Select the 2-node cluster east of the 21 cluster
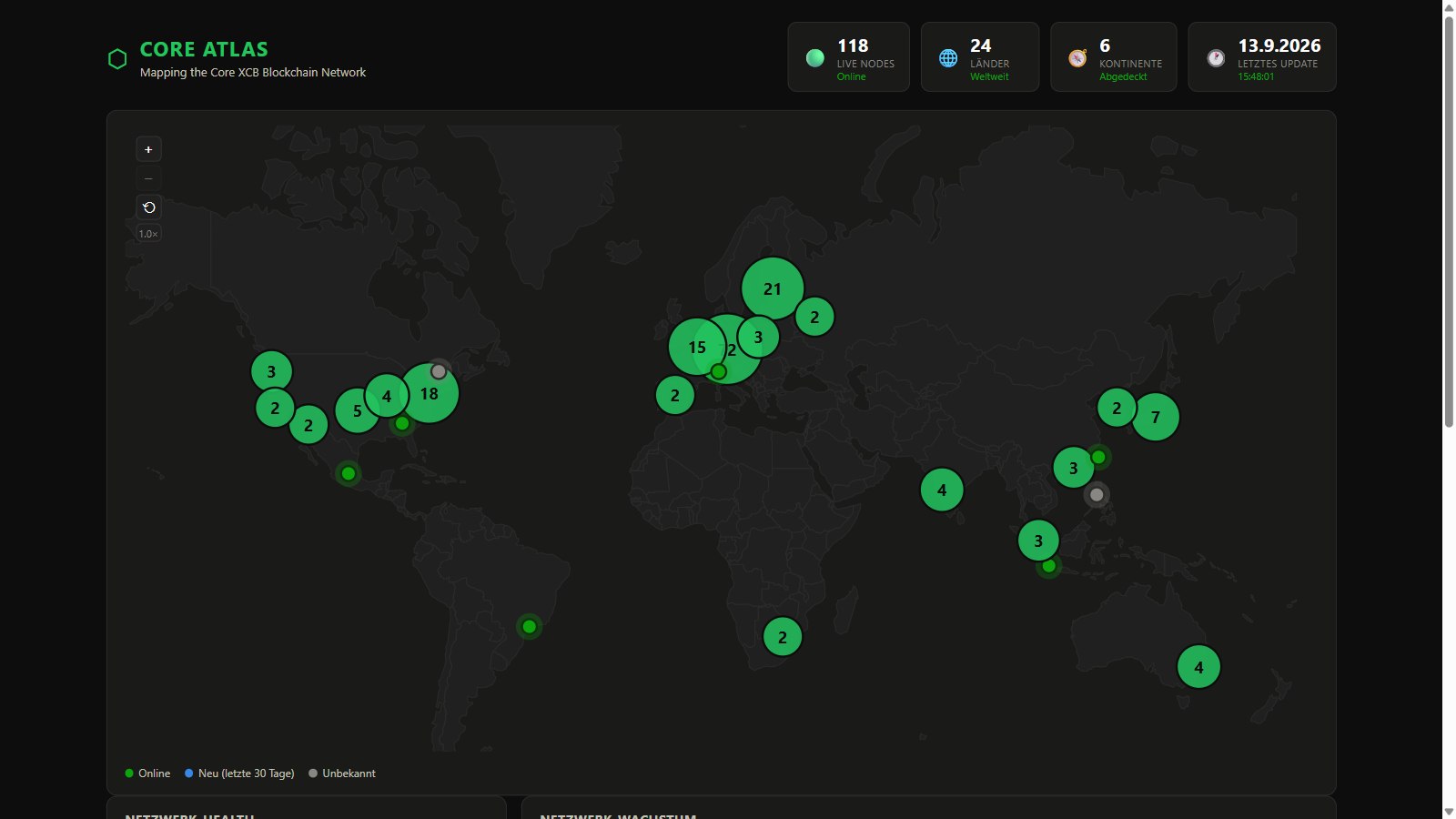Screen dimensions: 1456x819 pyautogui.click(x=814, y=317)
